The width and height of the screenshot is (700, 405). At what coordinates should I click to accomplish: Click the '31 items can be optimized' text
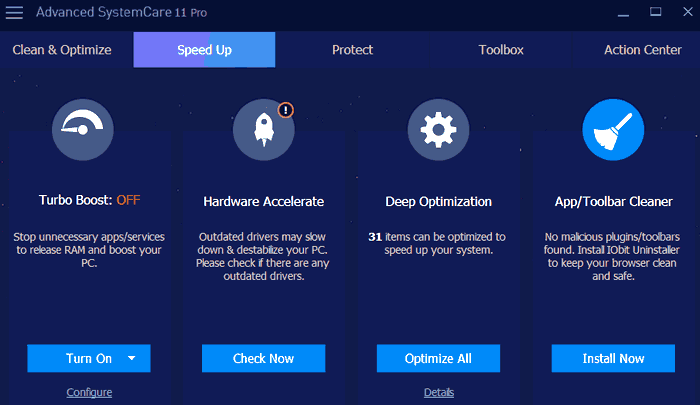click(x=437, y=243)
